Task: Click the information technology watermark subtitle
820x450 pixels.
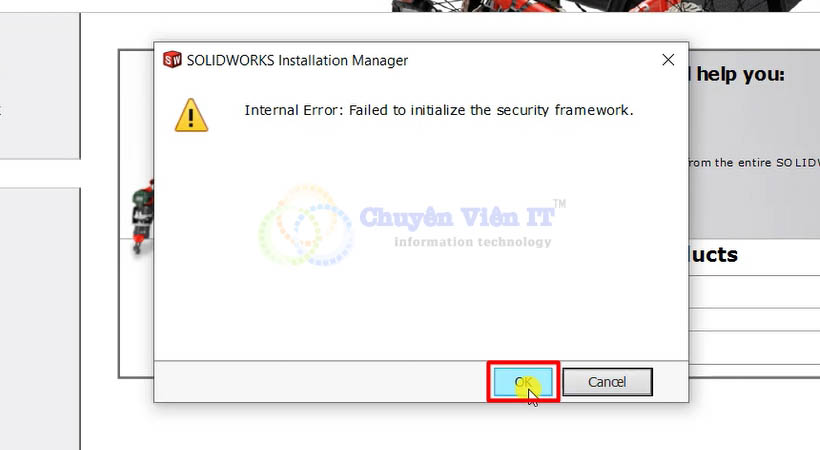Action: tap(473, 242)
